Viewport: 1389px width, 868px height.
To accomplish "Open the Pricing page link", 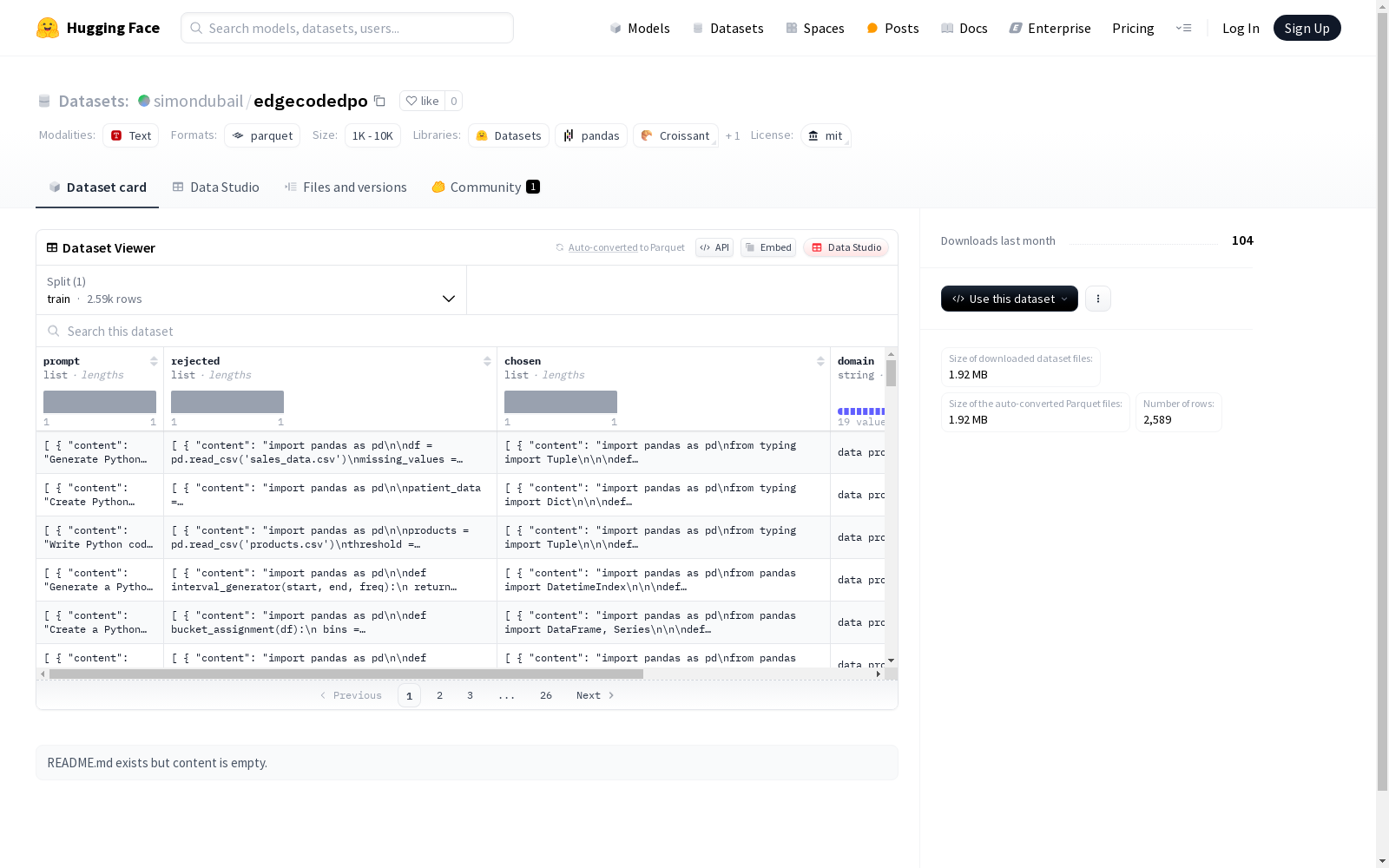I will click(1133, 28).
